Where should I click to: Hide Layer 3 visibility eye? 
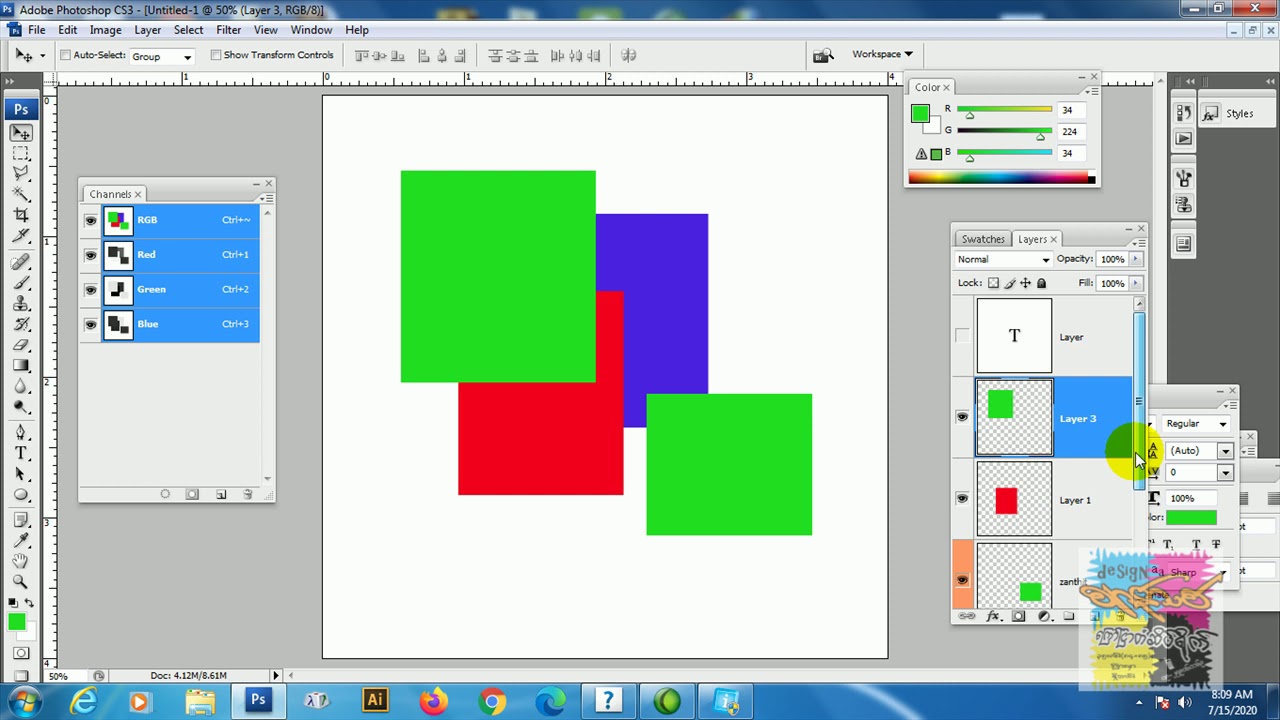[962, 417]
